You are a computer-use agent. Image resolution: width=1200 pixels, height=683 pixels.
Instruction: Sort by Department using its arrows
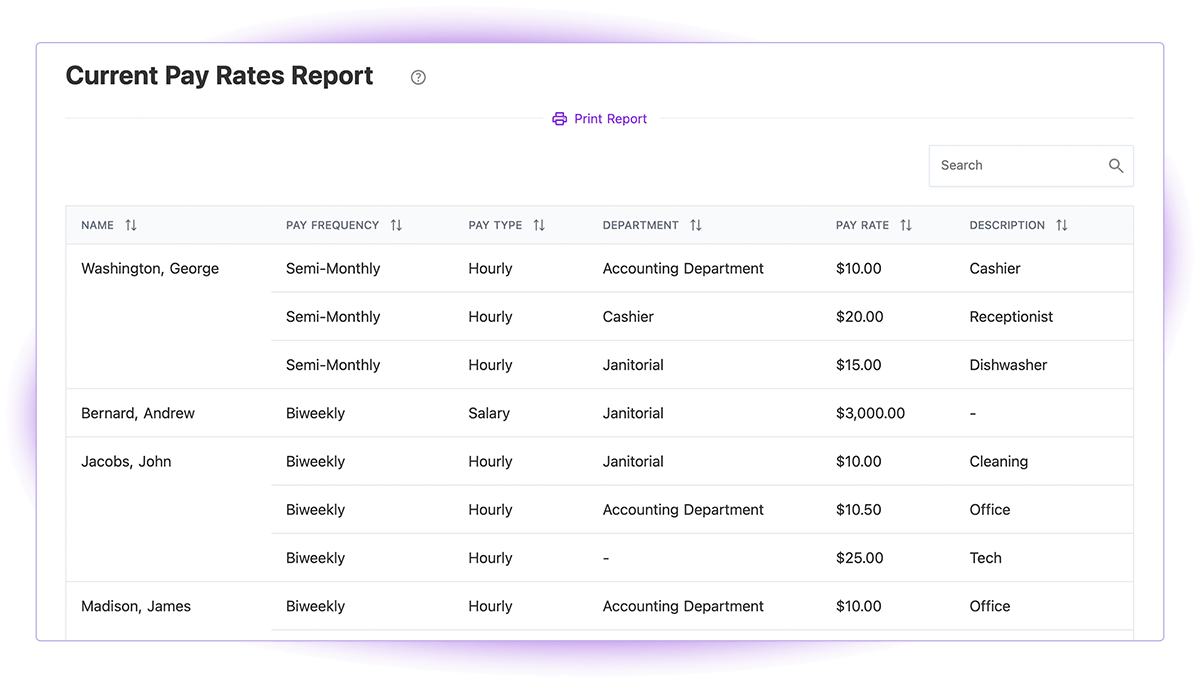(696, 225)
